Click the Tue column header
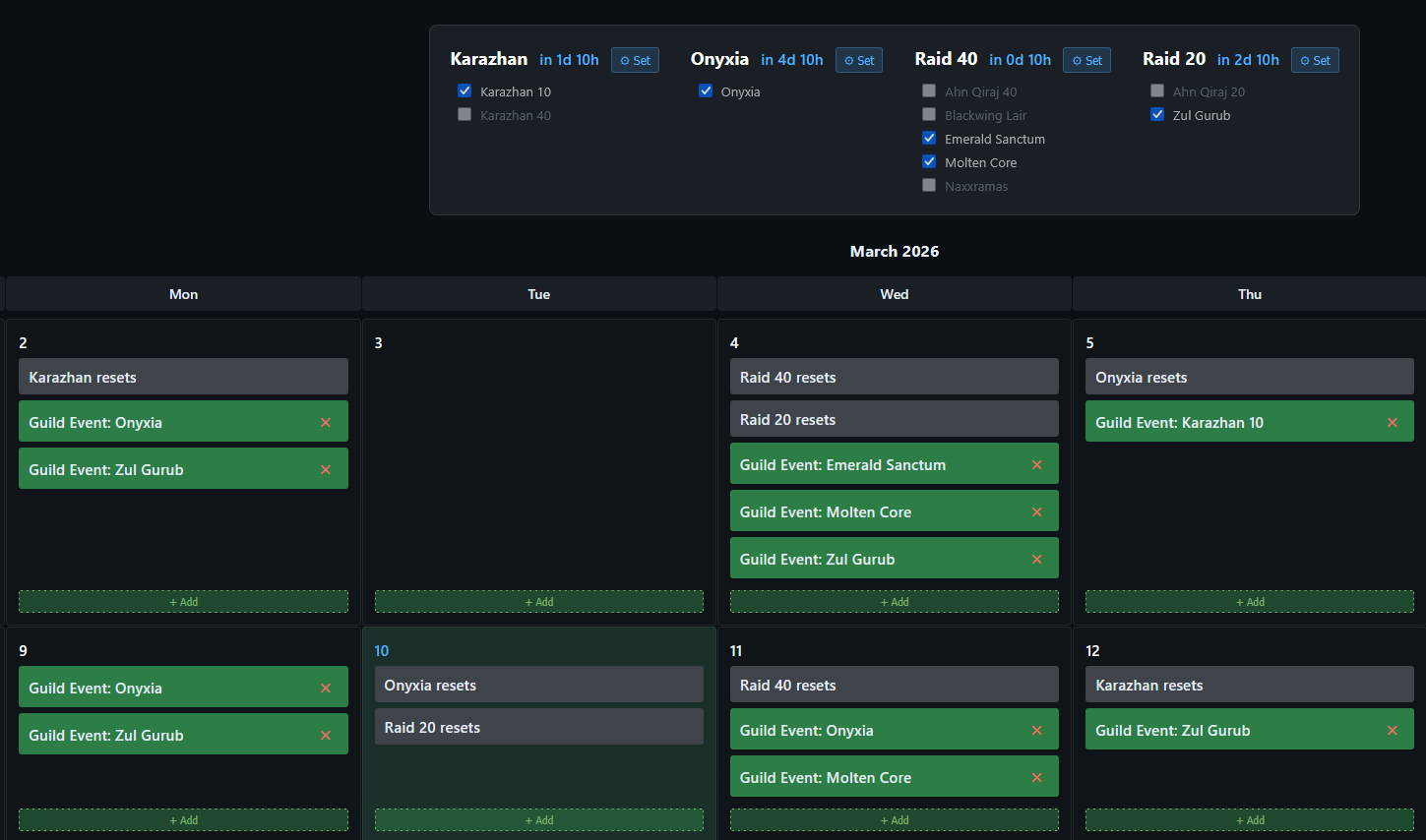This screenshot has width=1426, height=840. (x=539, y=294)
